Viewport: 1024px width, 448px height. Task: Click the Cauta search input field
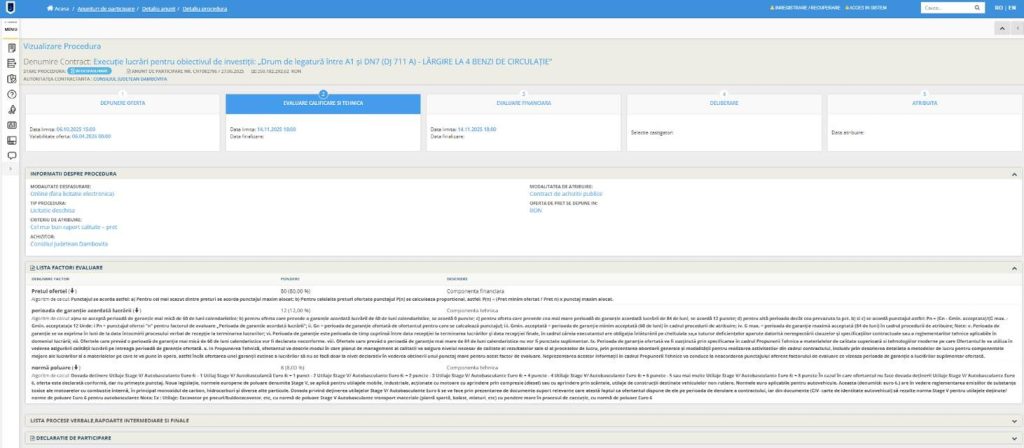point(940,8)
